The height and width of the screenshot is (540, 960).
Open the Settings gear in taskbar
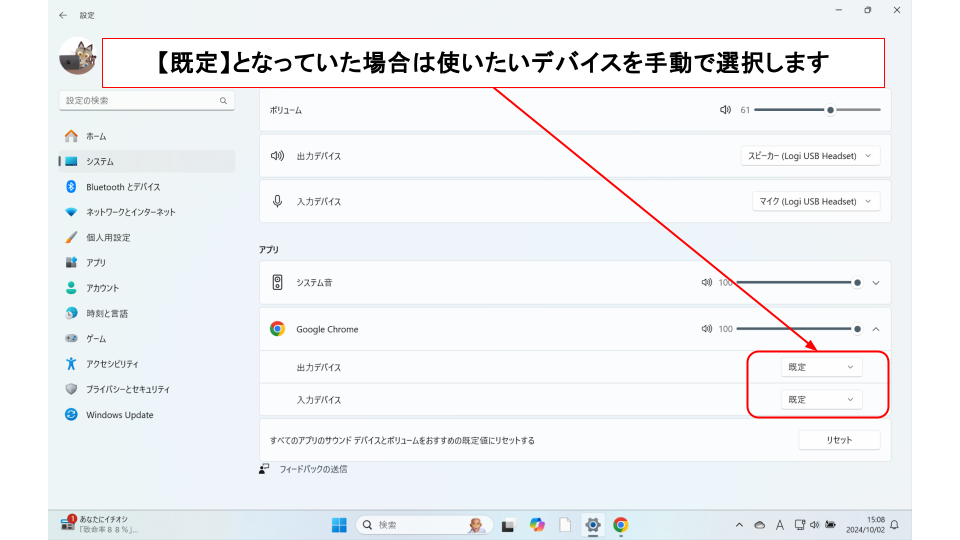pyautogui.click(x=593, y=525)
